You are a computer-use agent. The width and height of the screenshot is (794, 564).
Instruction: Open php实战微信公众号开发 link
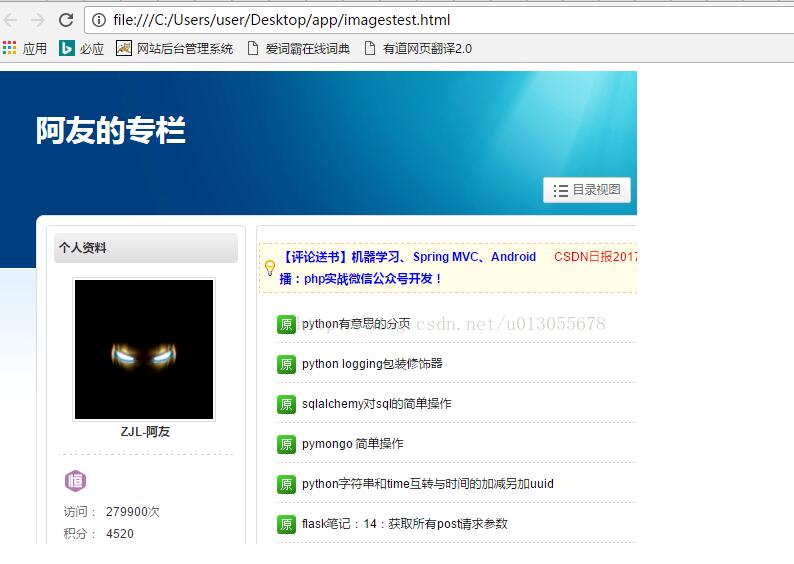coord(361,278)
